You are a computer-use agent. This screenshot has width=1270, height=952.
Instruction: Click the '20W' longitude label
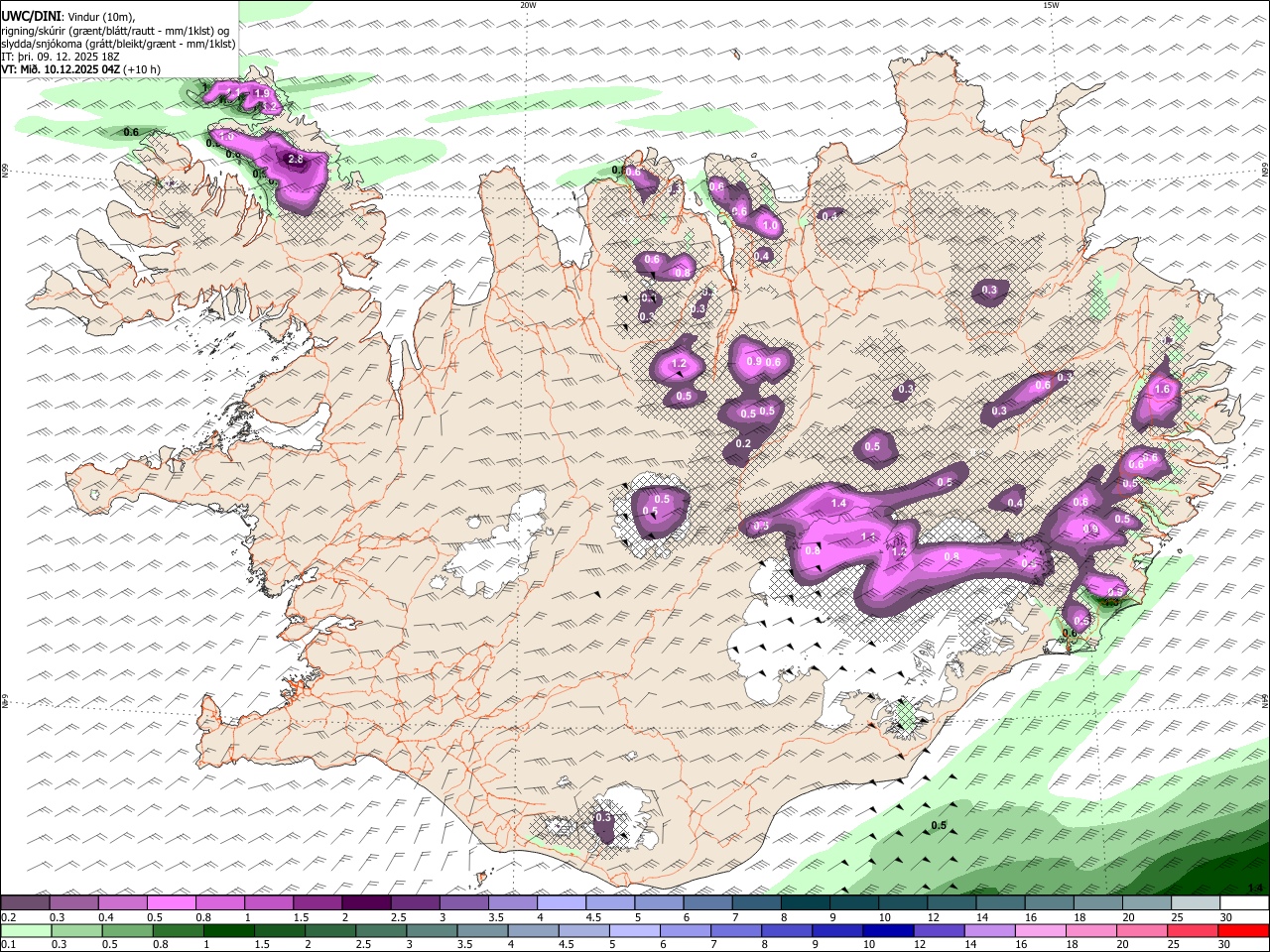coord(528,5)
